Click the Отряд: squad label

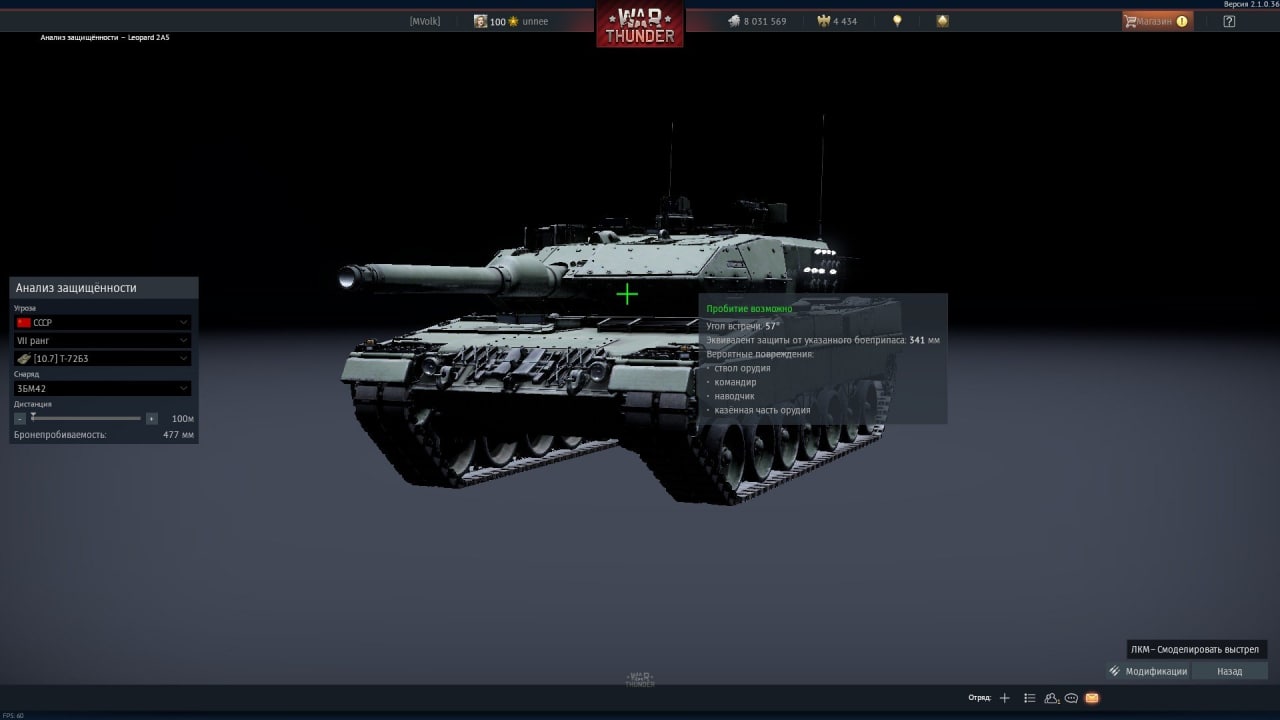coord(980,698)
